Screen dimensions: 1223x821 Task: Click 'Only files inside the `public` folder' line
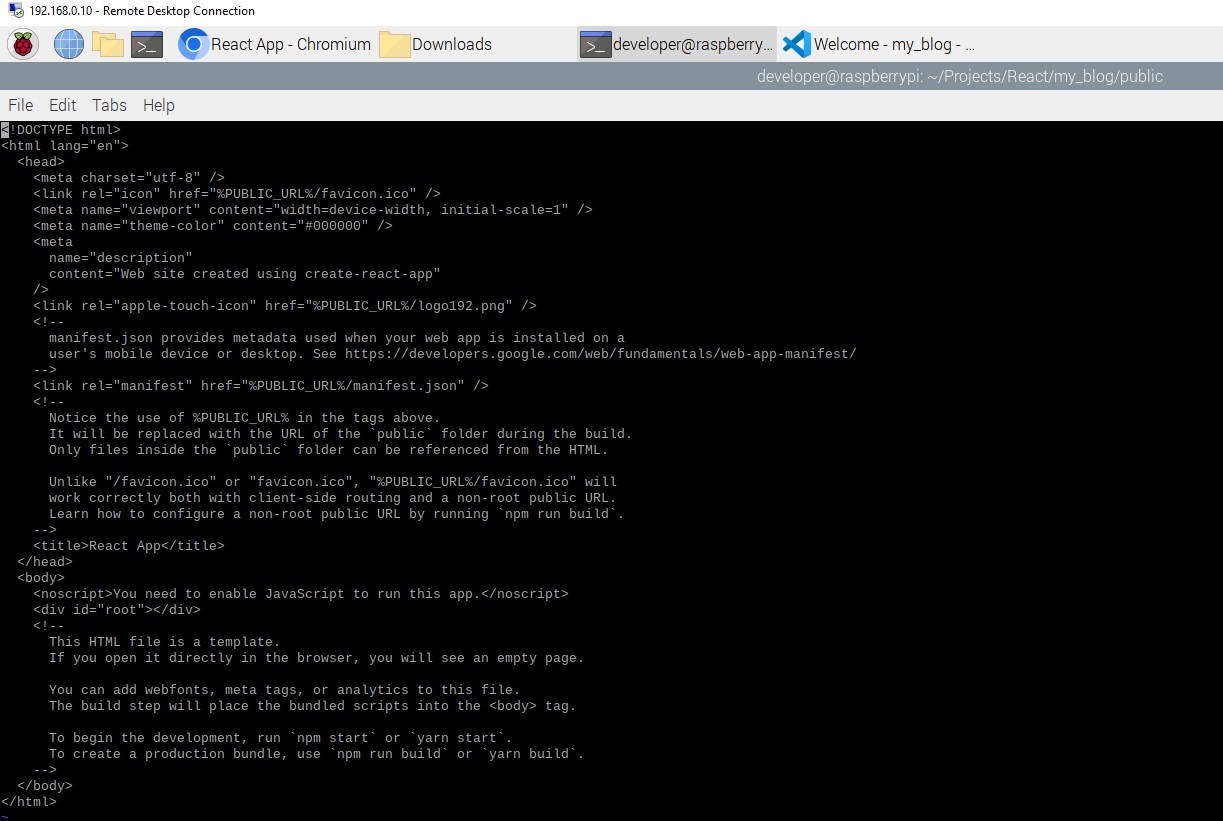coord(329,450)
